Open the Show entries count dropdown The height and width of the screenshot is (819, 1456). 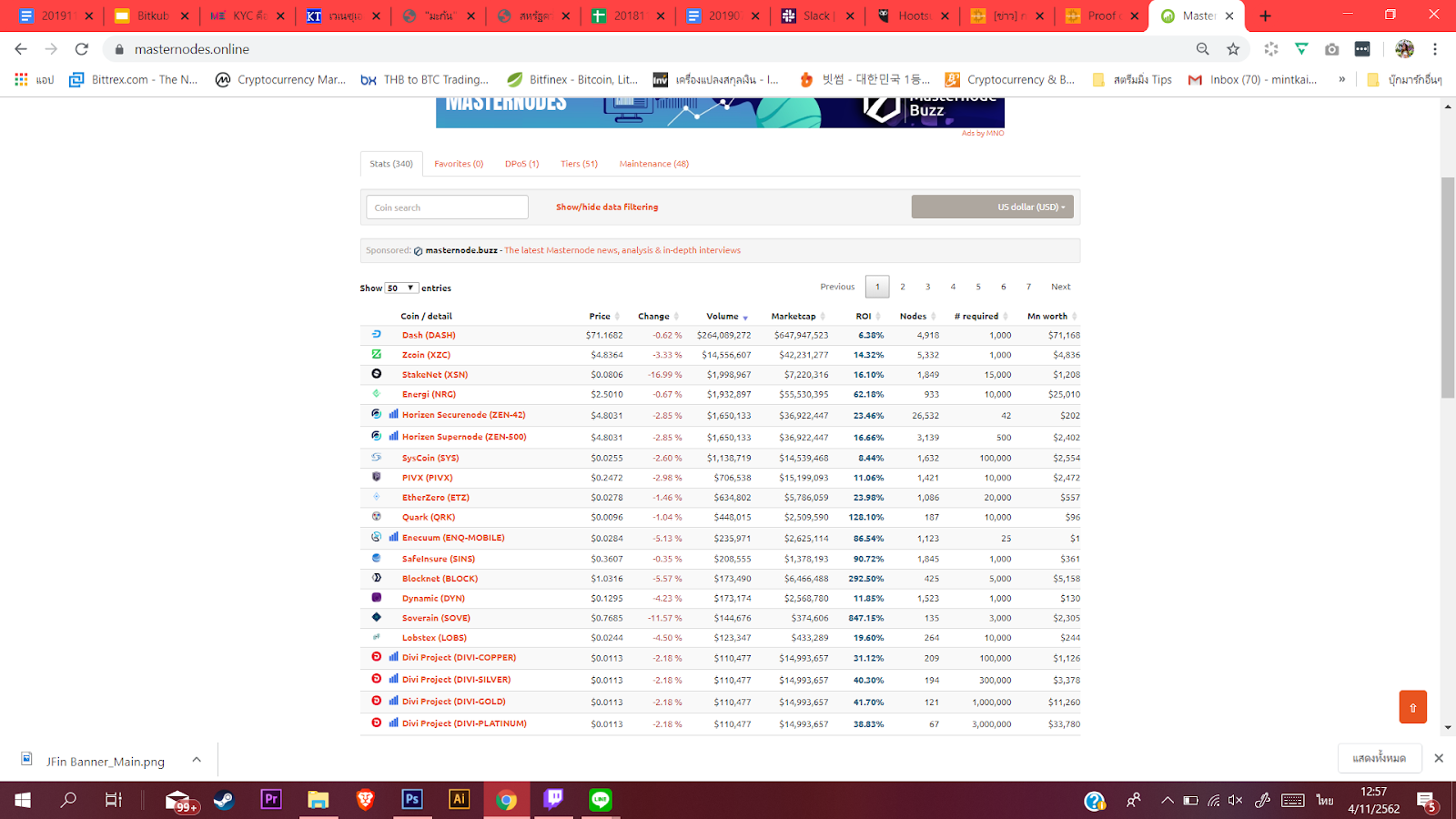[x=401, y=288]
